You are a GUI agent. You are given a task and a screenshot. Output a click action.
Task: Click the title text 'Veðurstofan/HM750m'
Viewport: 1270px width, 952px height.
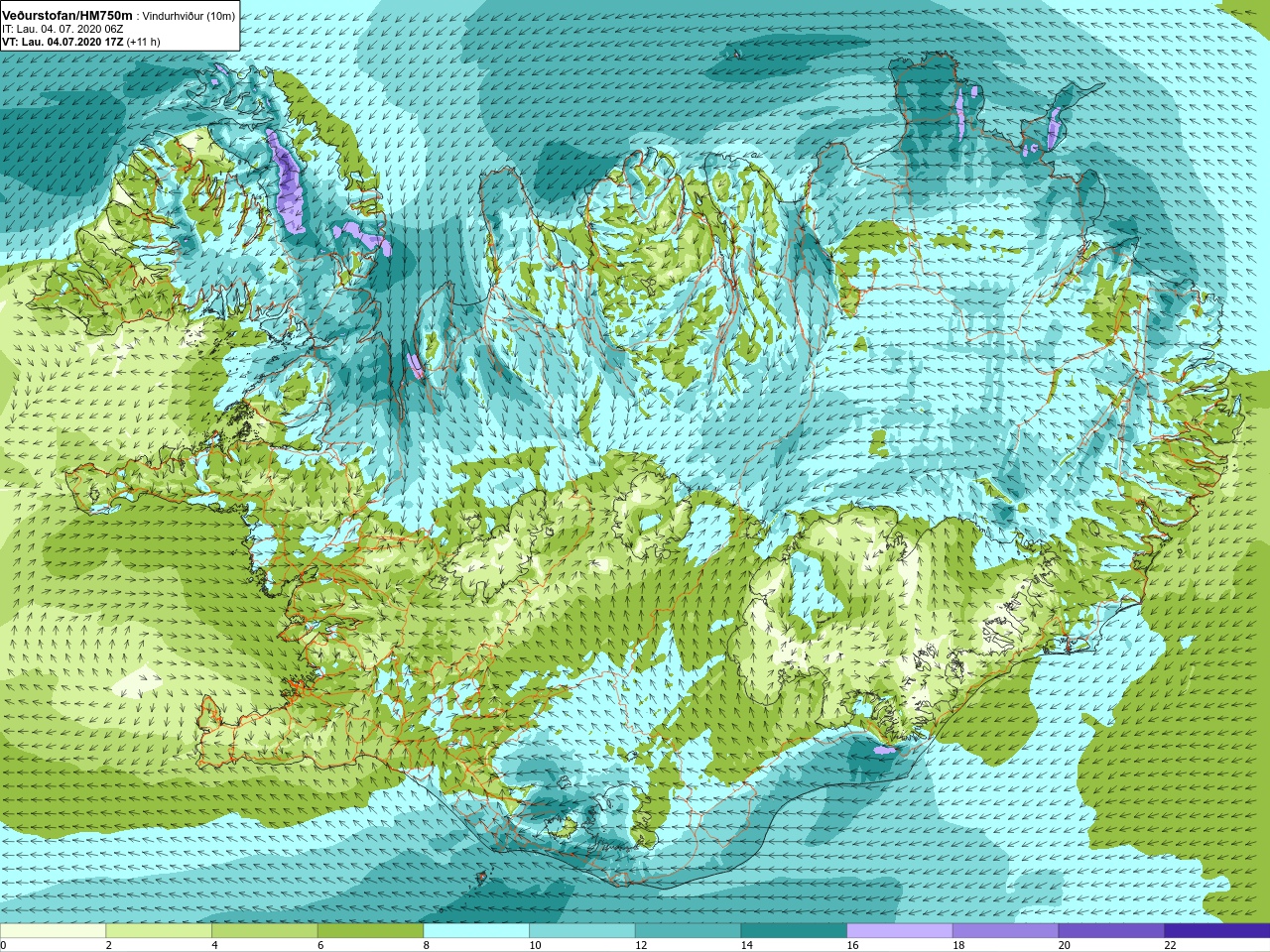pos(66,15)
